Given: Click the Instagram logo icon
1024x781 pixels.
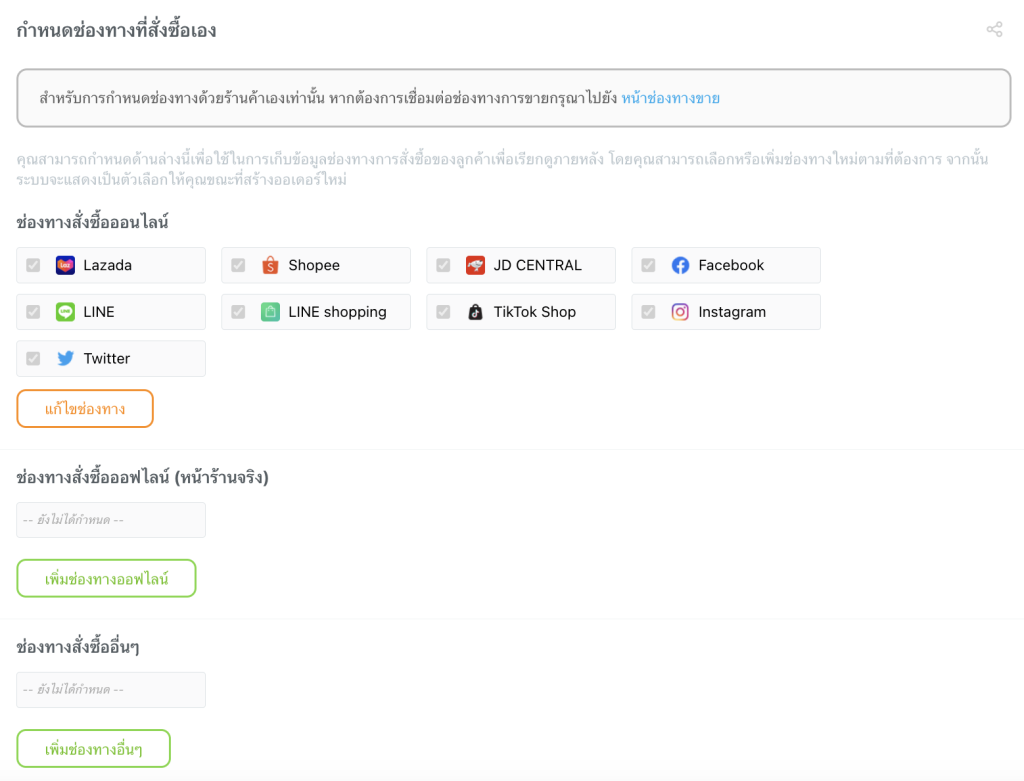Looking at the screenshot, I should tap(680, 312).
